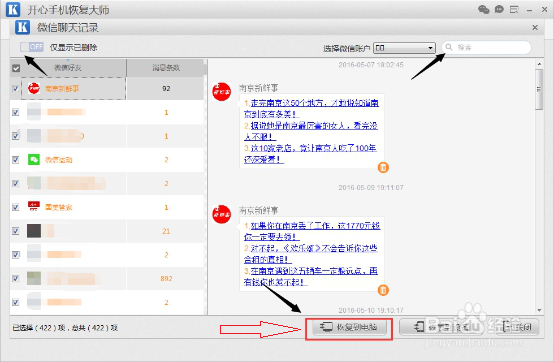Image resolution: width=554 pixels, height=362 pixels.
Task: Open the chat bubble icon in the title bar
Action: [499, 10]
